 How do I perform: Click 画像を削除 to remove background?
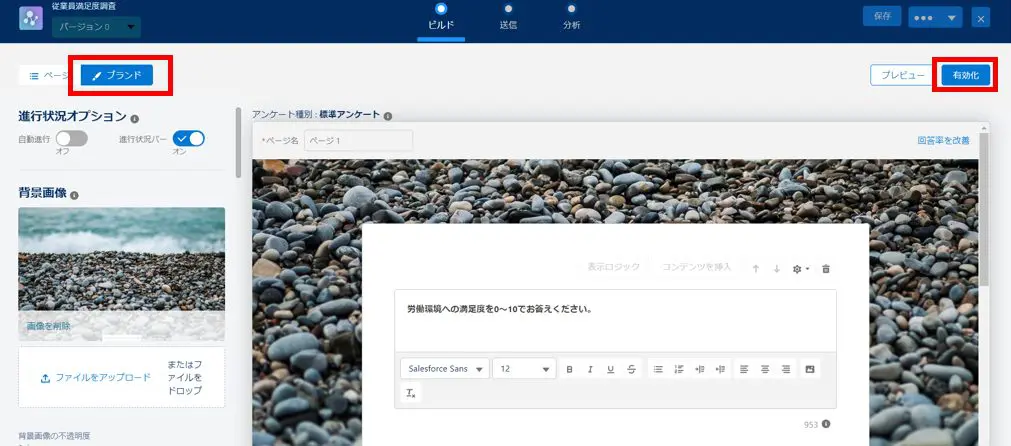tap(48, 326)
